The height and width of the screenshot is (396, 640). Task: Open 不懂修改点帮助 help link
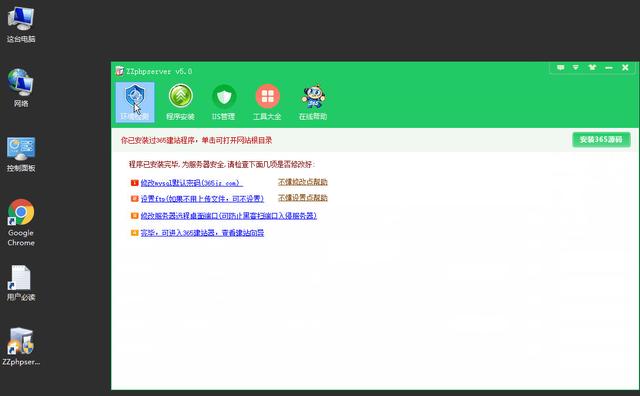click(303, 182)
